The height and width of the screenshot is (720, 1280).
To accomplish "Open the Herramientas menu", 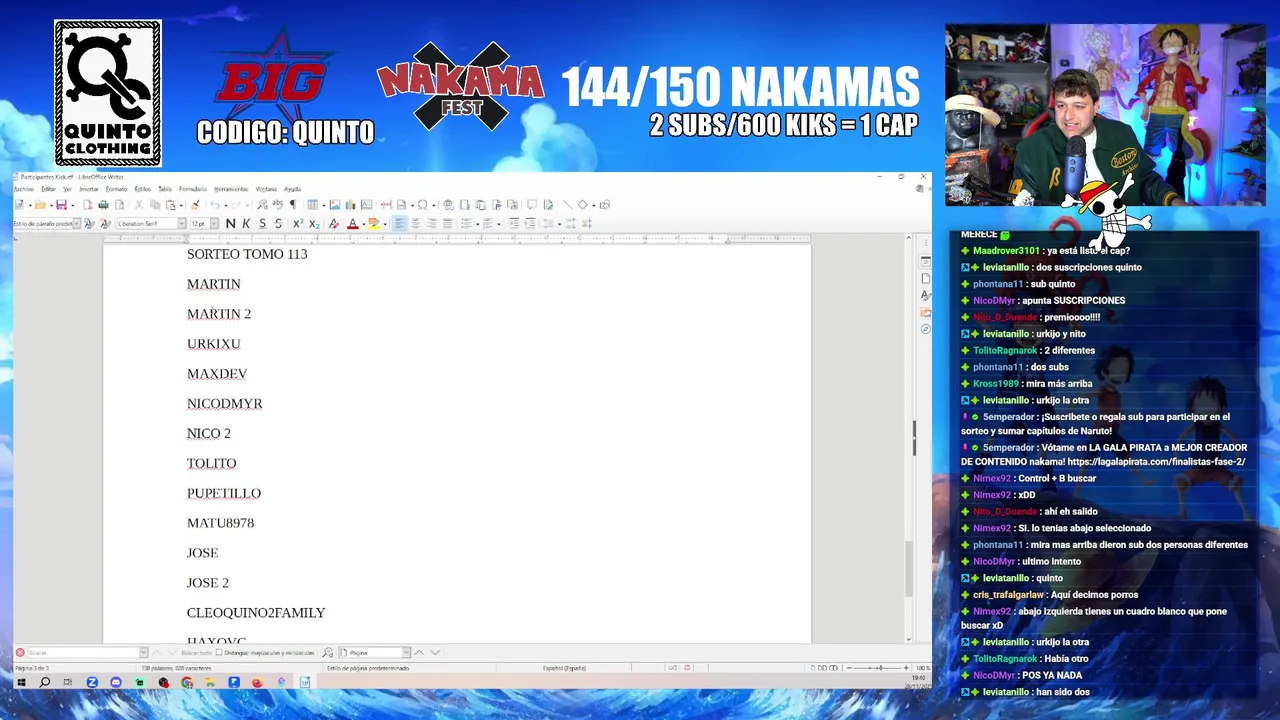I will click(x=231, y=189).
